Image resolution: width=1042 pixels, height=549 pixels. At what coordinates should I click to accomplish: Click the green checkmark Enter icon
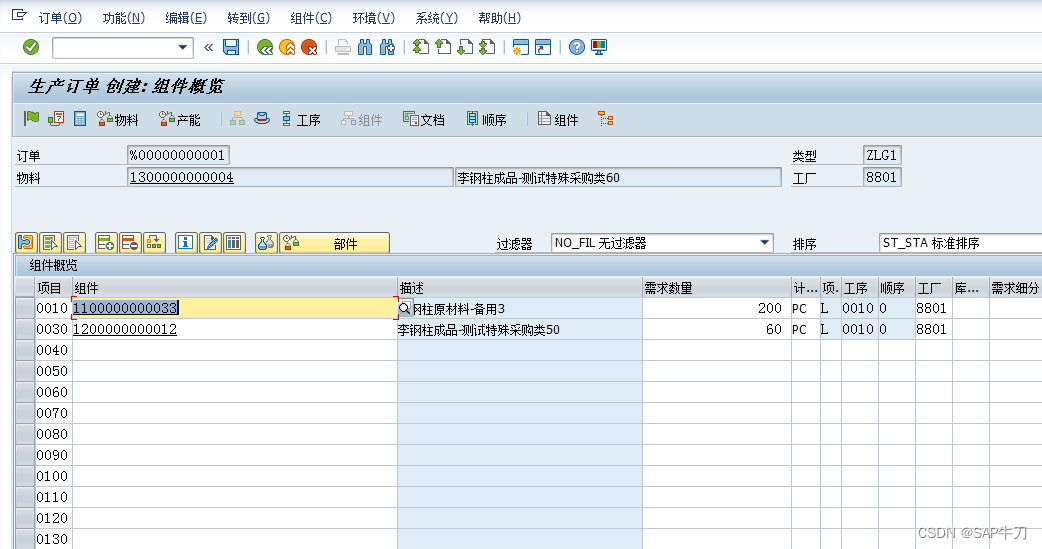coord(31,47)
